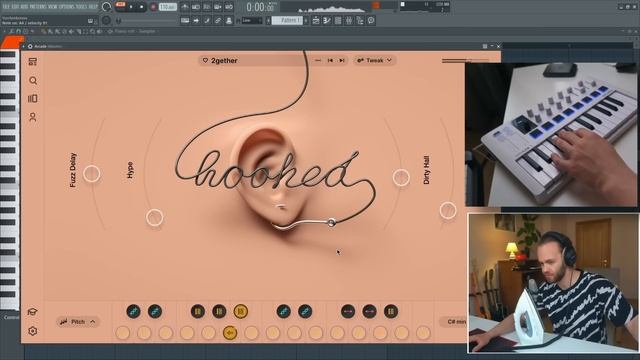Open the VIEW menu
This screenshot has height=360, width=640.
[53, 7]
